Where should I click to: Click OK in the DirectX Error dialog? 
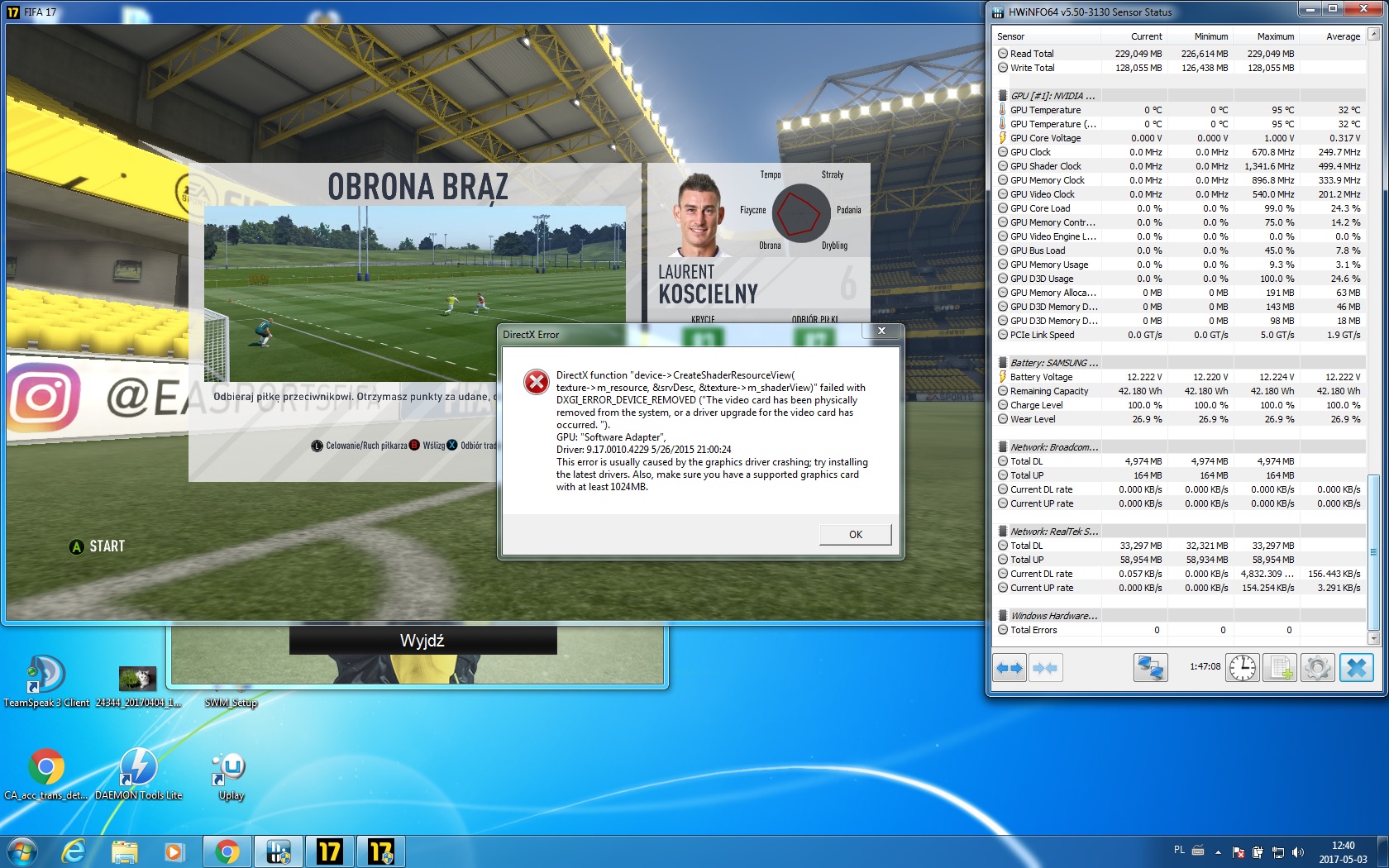click(855, 534)
